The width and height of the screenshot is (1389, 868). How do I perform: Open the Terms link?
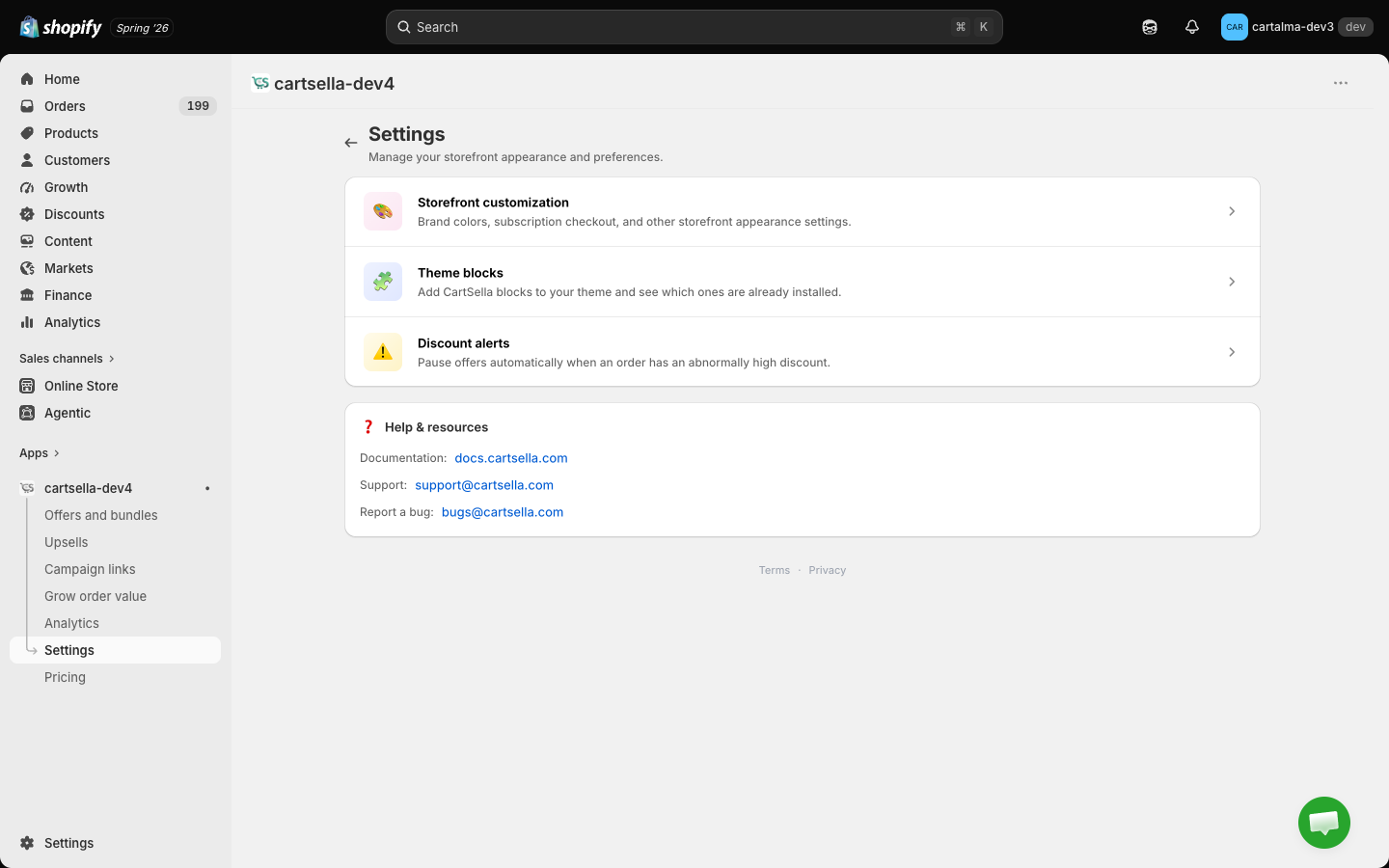[775, 570]
